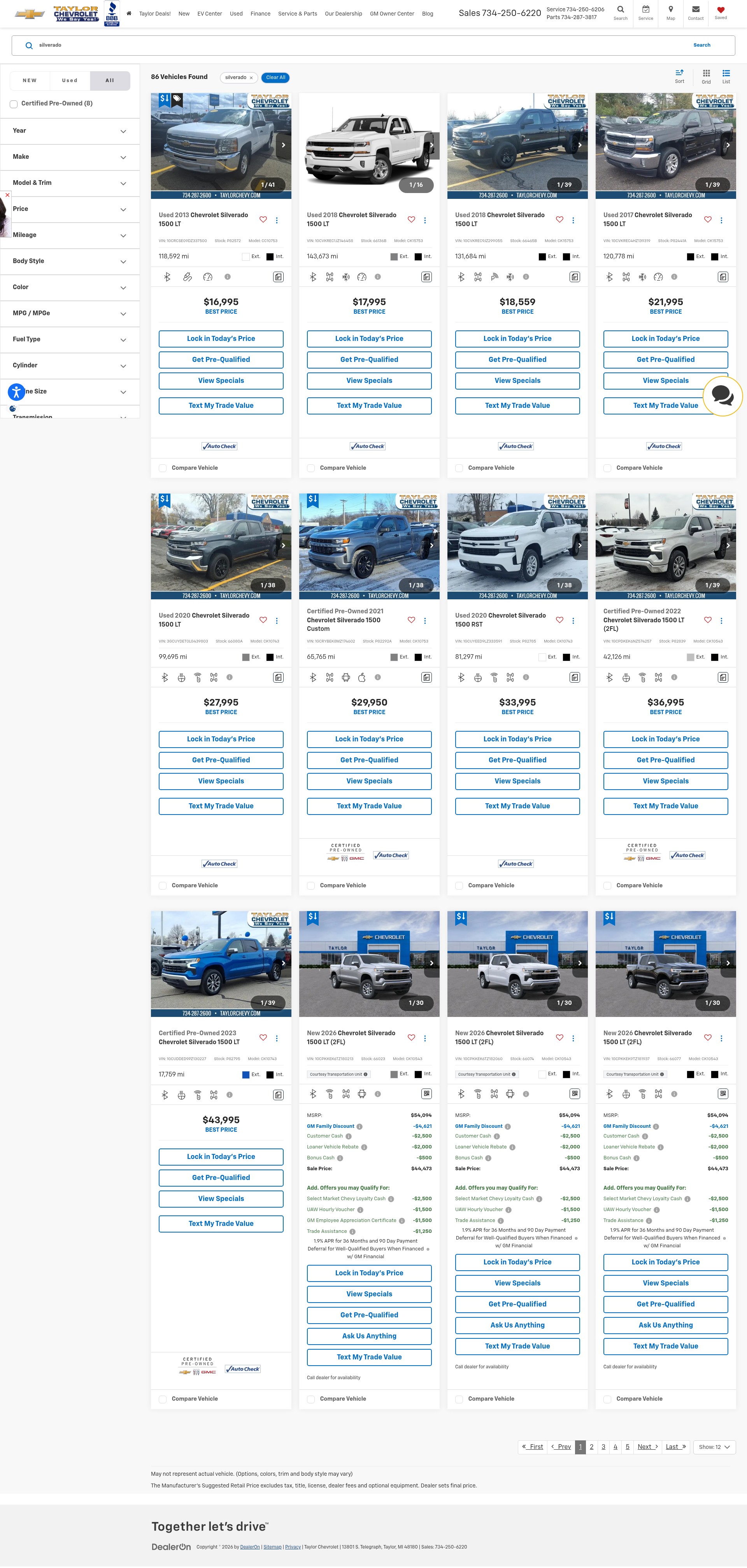Open the Service calendar icon in header
This screenshot has height=1568, width=747.
pos(645,10)
